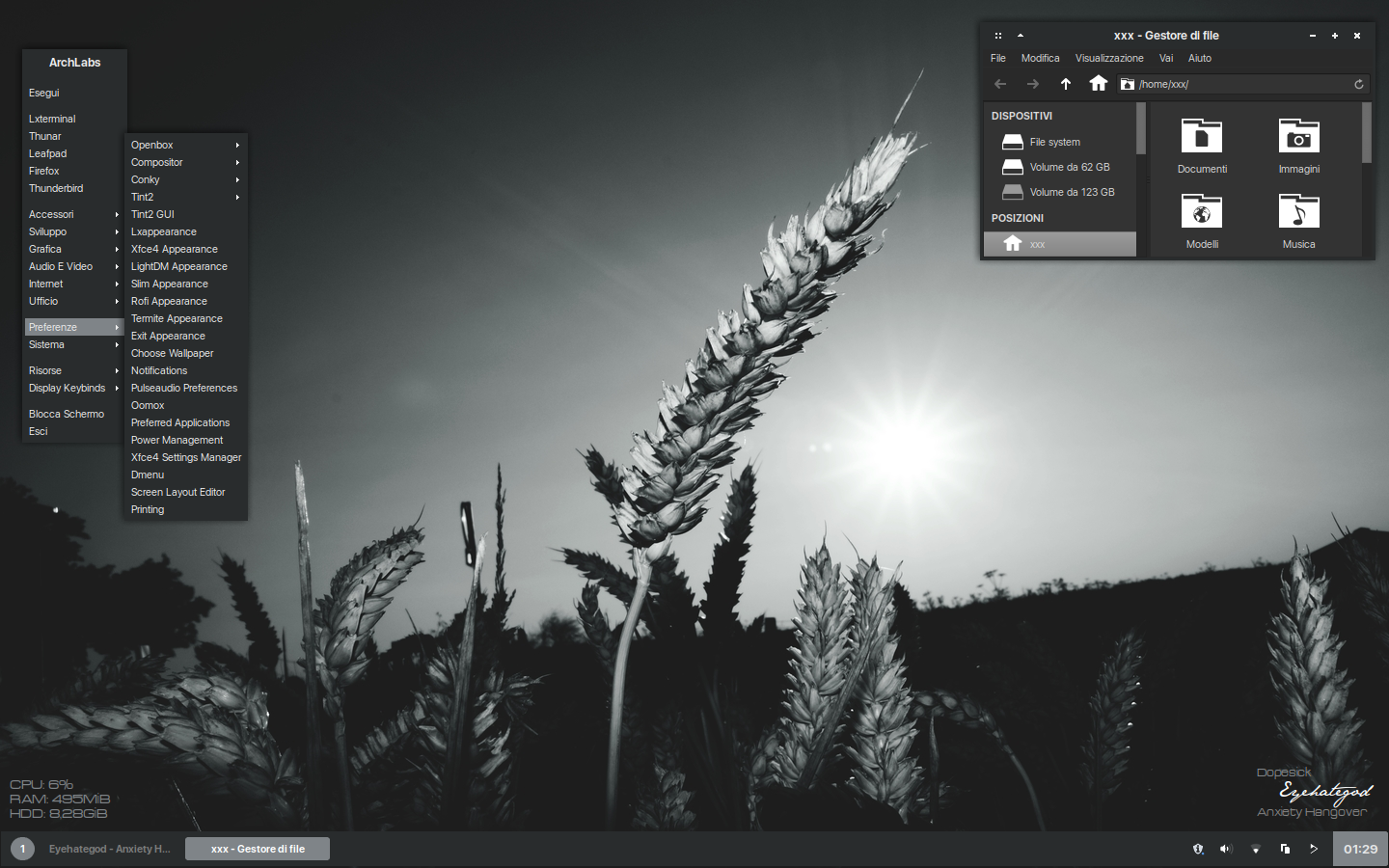This screenshot has width=1389, height=868.
Task: Open Pulseaudio Preferences entry
Action: [x=185, y=388]
